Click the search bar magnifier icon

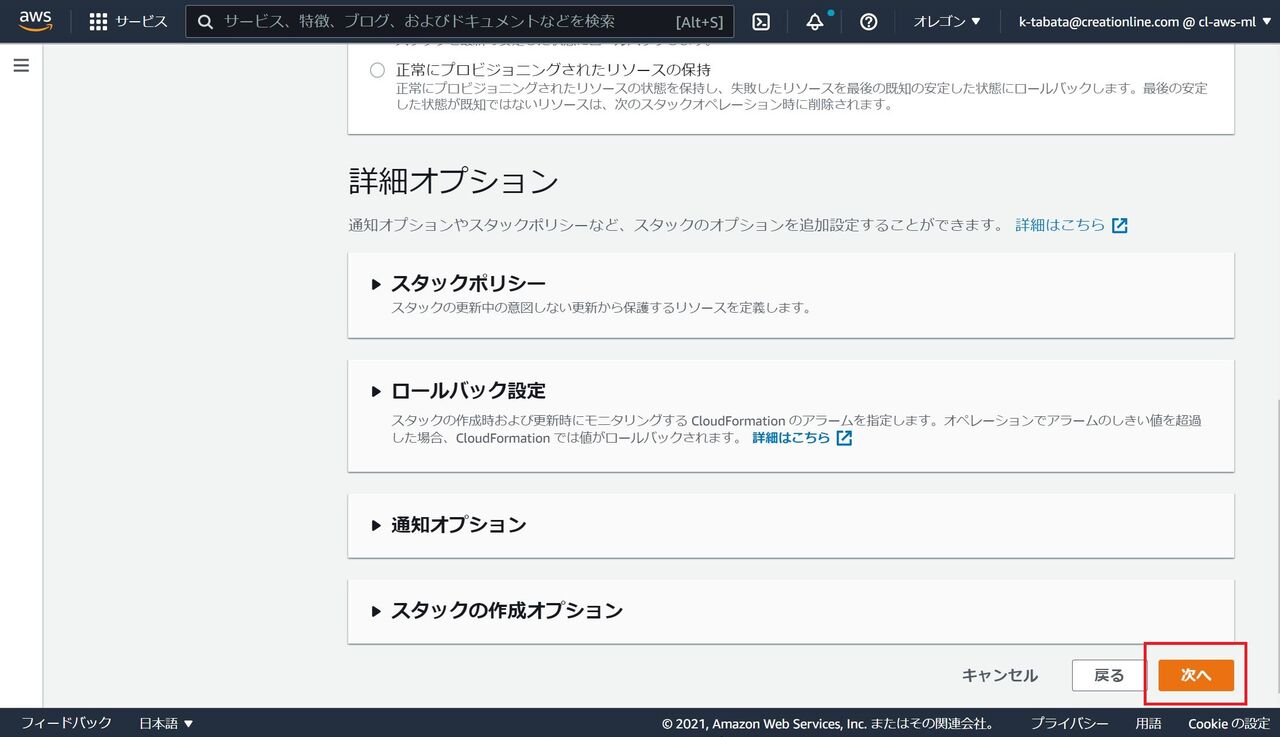(x=205, y=21)
